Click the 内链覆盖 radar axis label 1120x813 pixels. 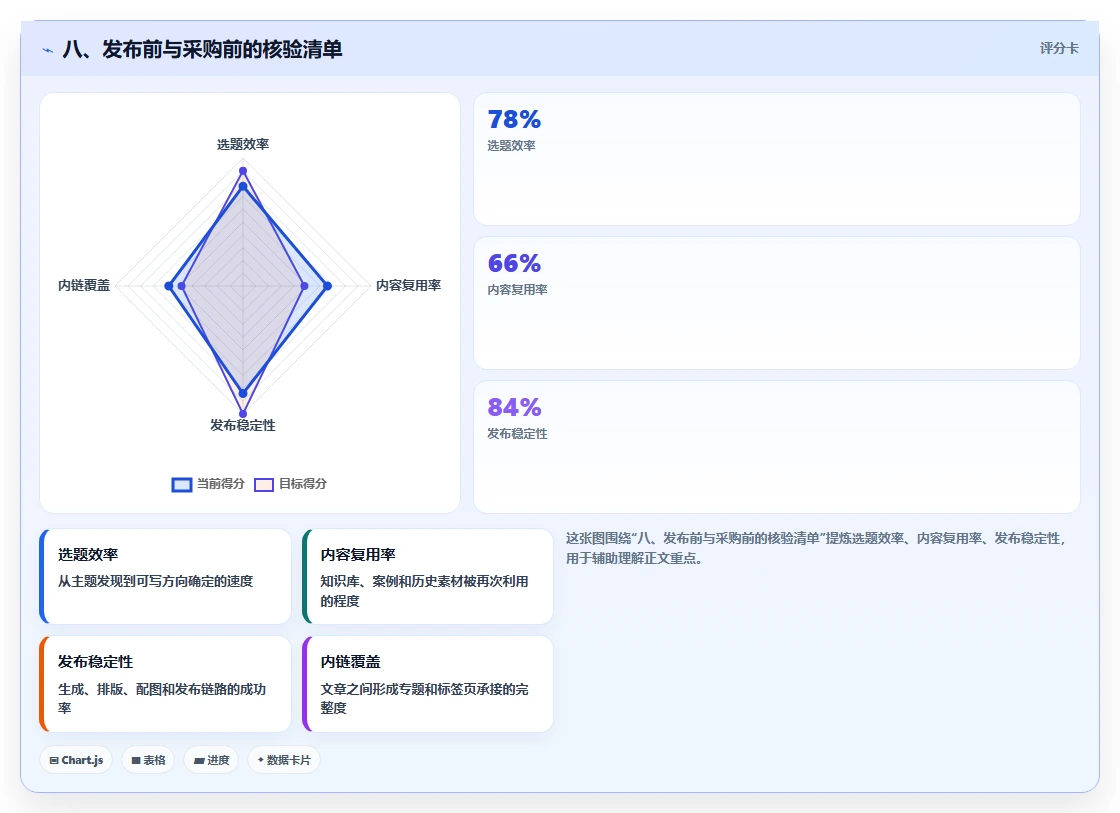coord(84,285)
